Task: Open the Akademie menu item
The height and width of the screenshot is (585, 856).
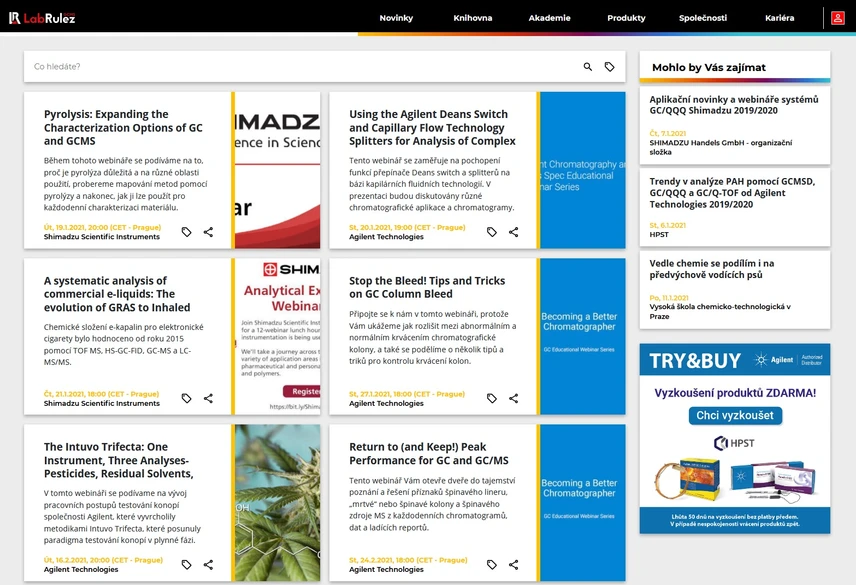Action: (549, 18)
